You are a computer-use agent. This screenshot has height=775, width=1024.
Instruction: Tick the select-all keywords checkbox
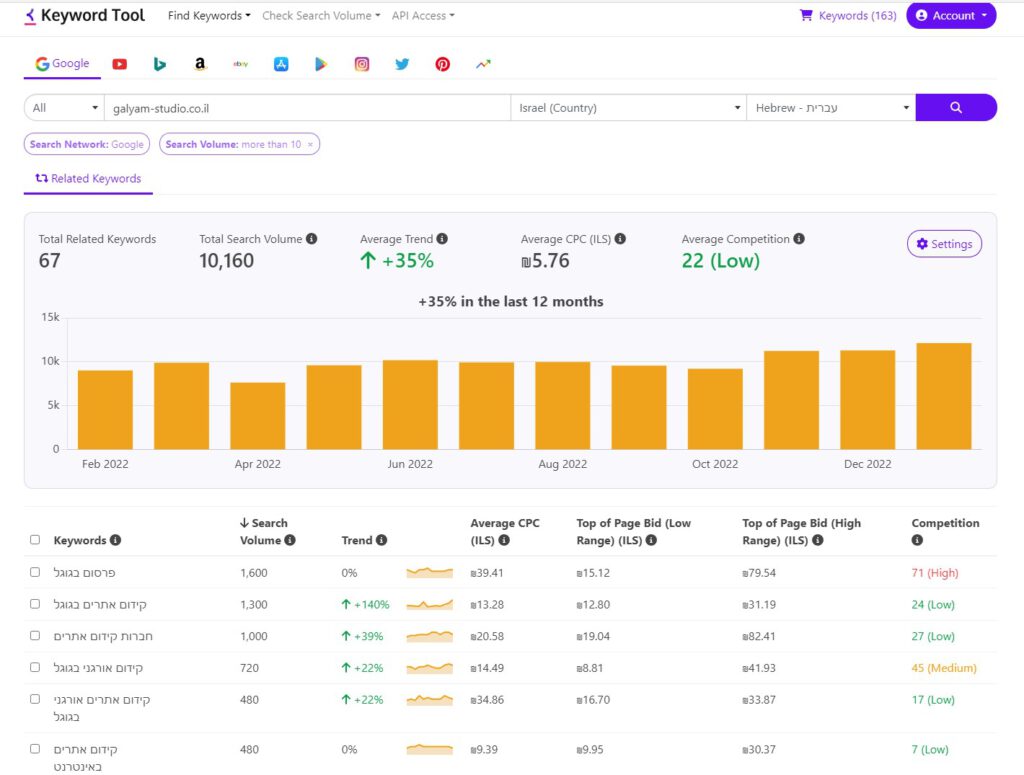[35, 540]
